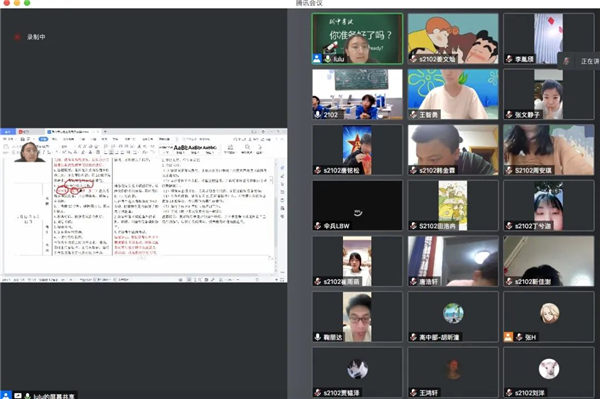Toggle the mic icon on s2102韩金霖's tile
The height and width of the screenshot is (399, 600).
pos(413,170)
